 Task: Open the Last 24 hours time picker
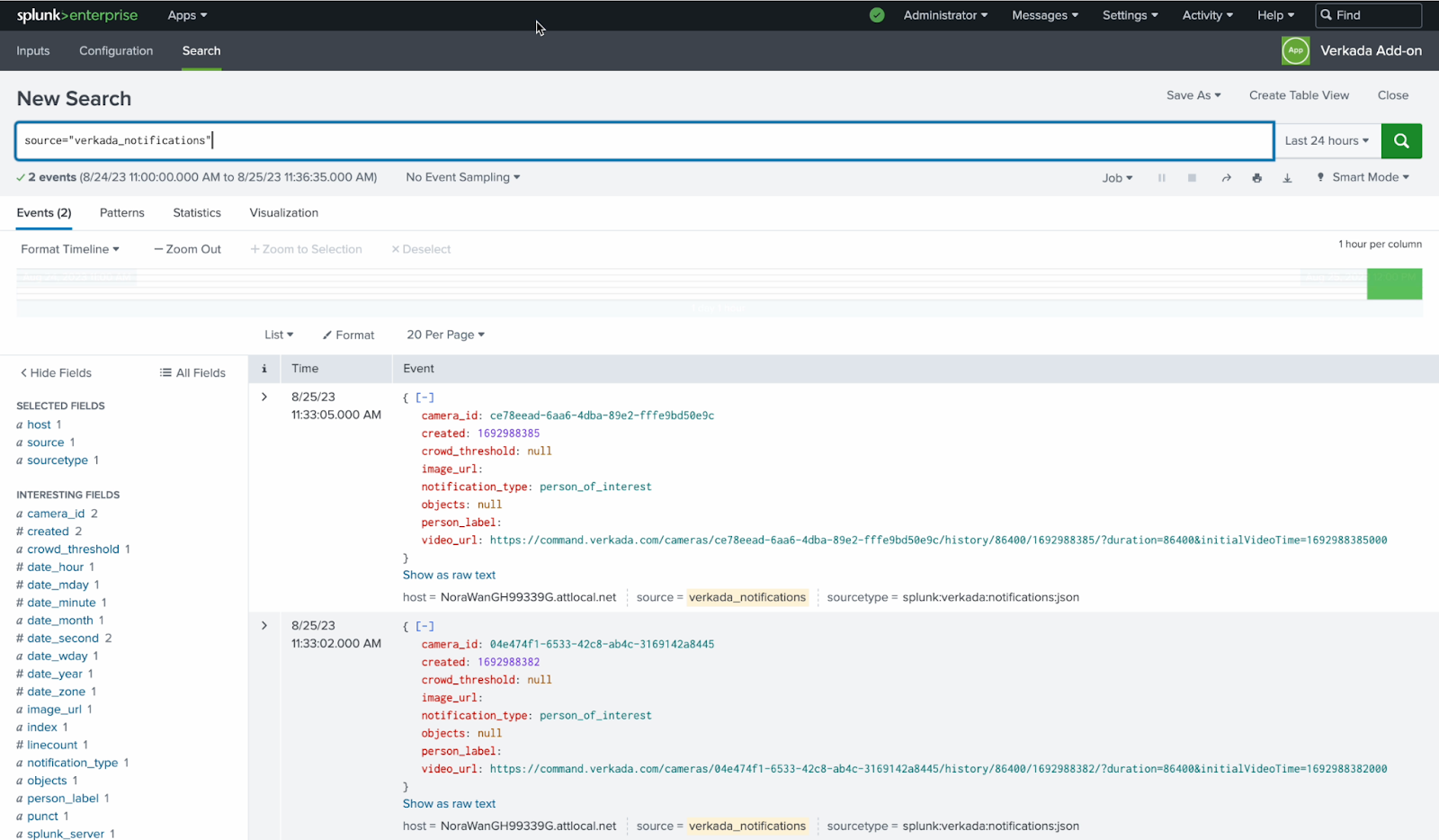click(1327, 140)
